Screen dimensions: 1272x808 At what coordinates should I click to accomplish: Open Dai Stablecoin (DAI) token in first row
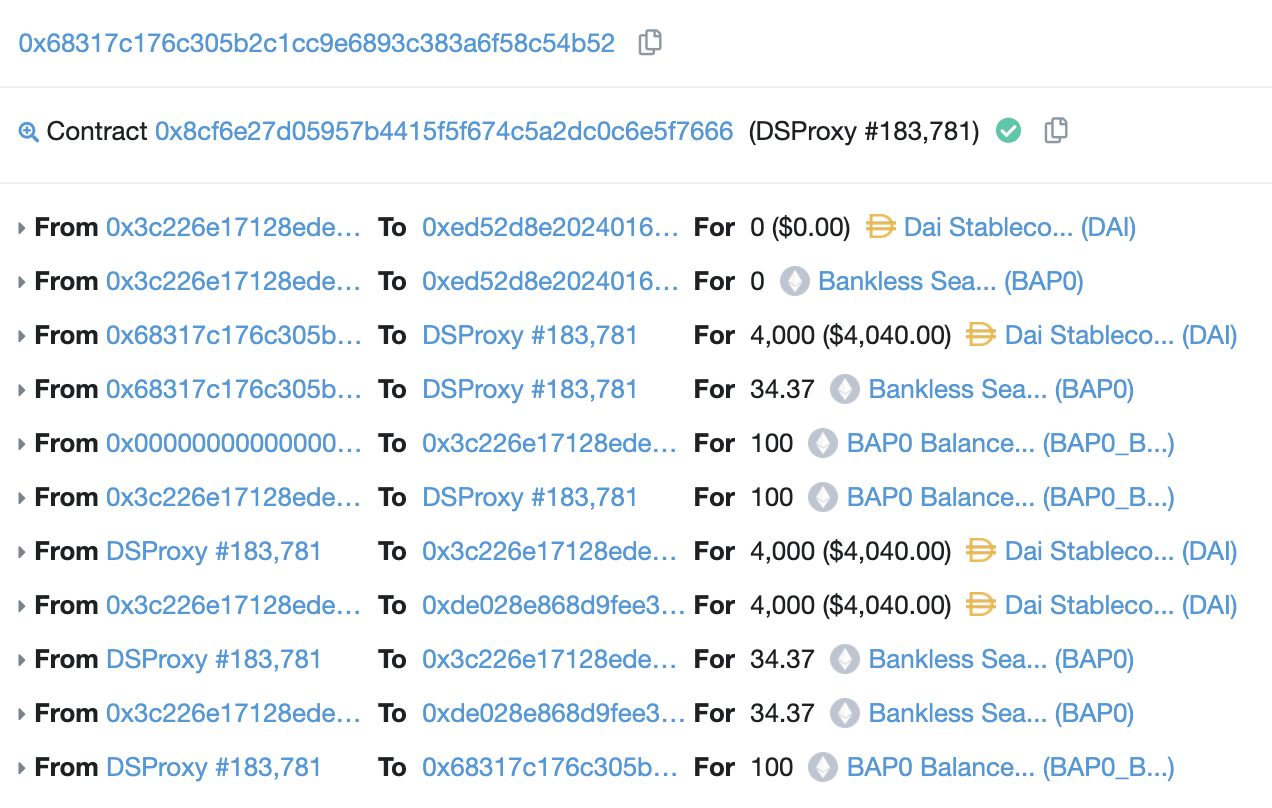pos(1019,228)
